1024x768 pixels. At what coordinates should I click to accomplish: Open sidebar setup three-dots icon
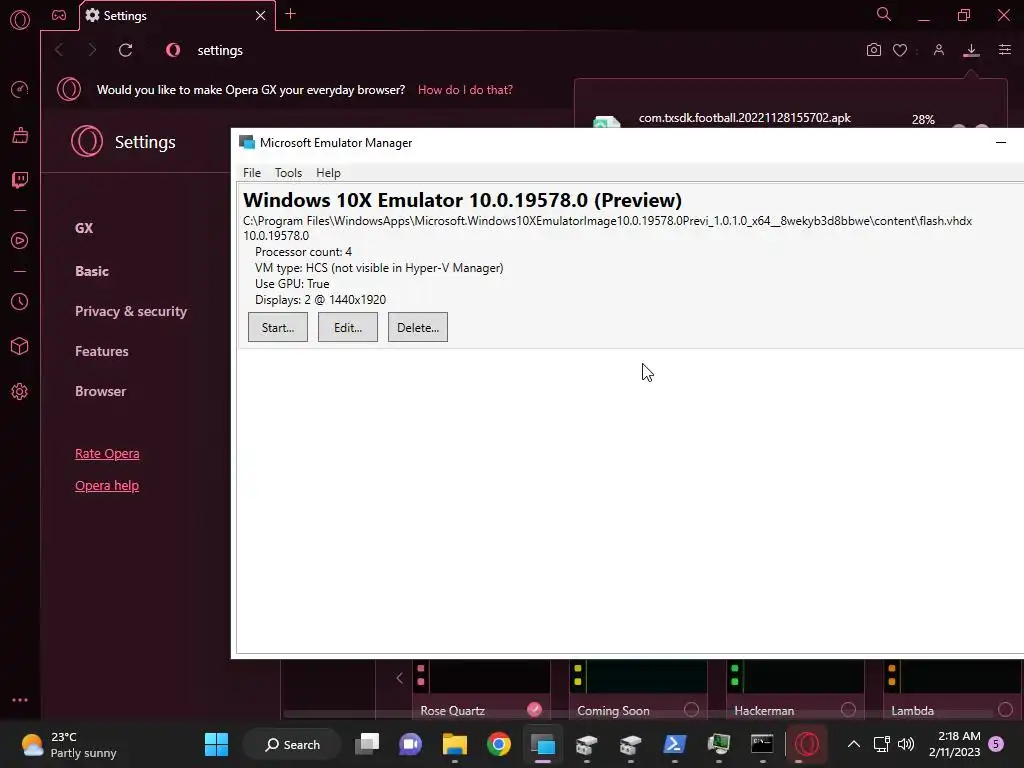point(20,699)
